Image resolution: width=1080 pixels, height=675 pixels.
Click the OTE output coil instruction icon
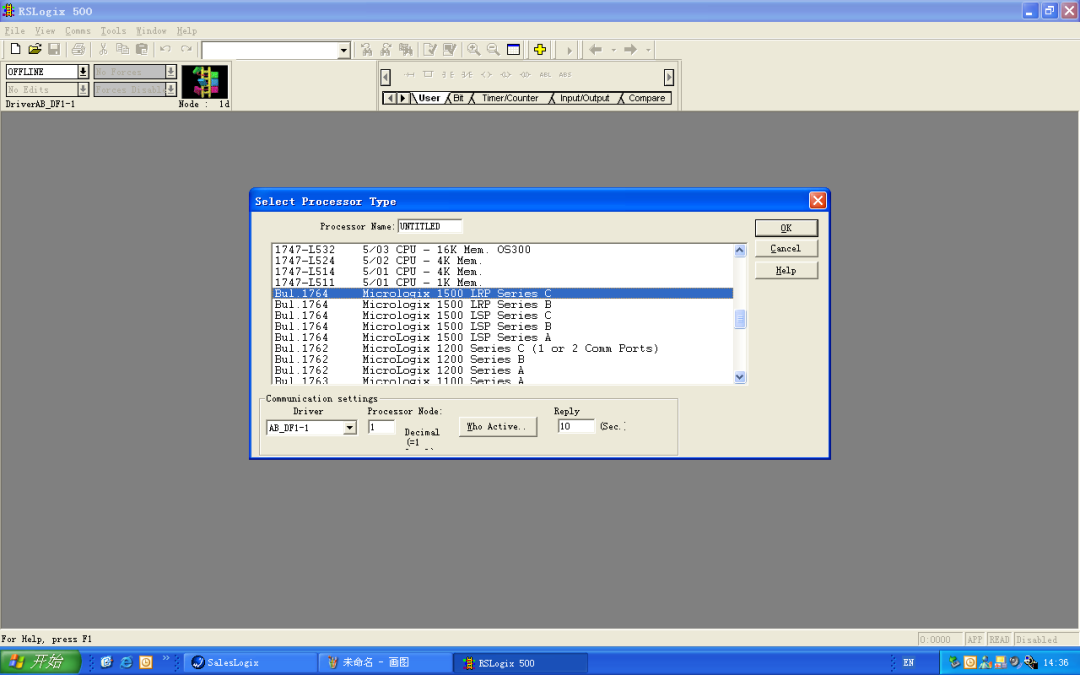(x=486, y=74)
